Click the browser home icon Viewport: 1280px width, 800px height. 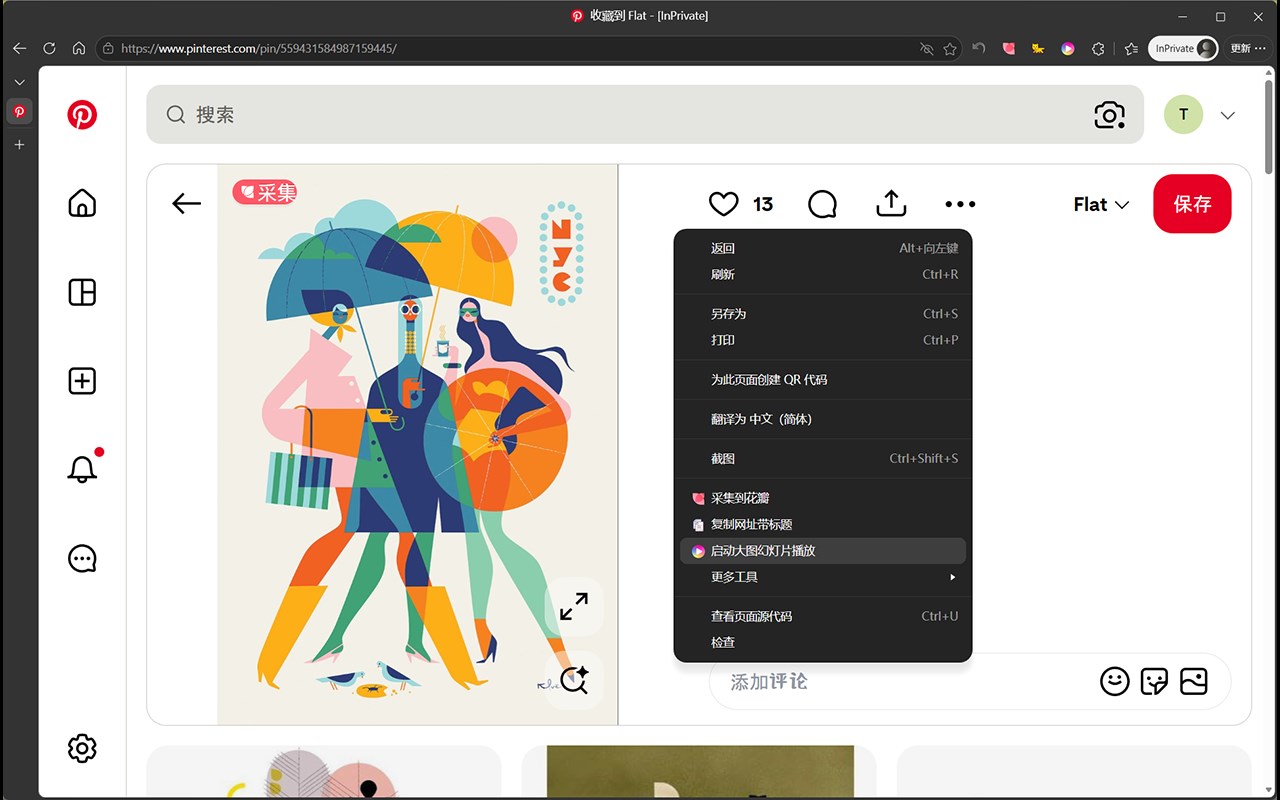tap(79, 48)
